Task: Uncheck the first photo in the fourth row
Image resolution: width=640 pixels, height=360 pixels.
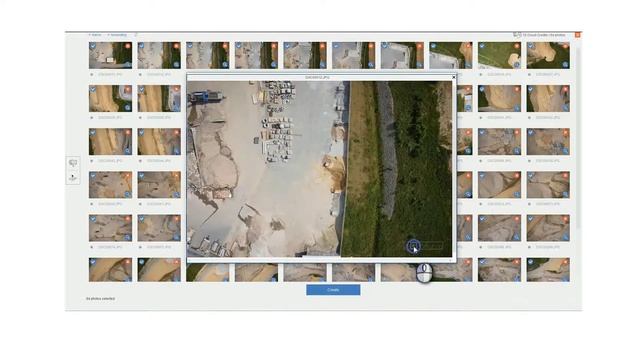Action: [93, 176]
